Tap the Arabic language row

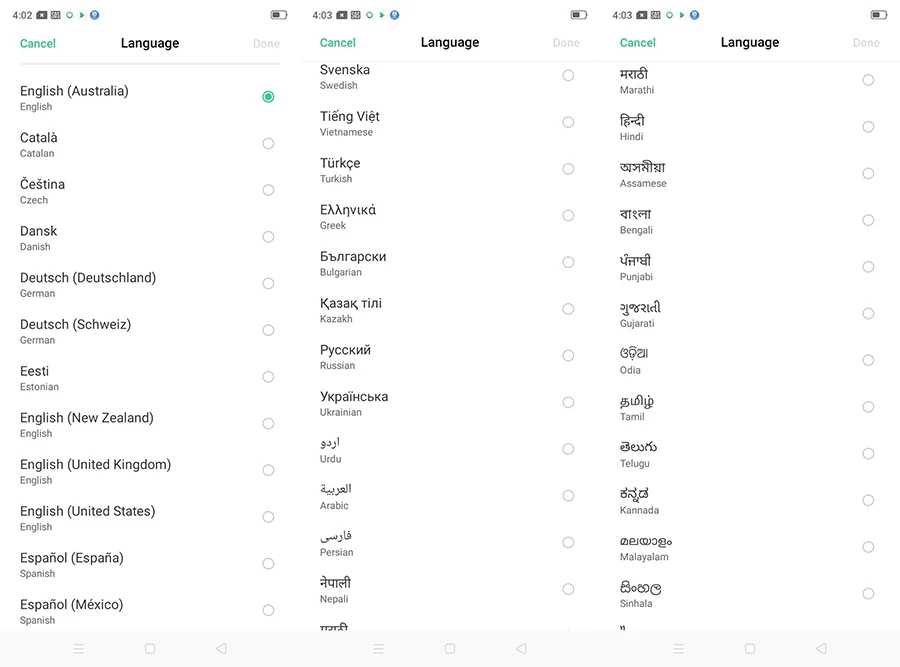click(440, 496)
